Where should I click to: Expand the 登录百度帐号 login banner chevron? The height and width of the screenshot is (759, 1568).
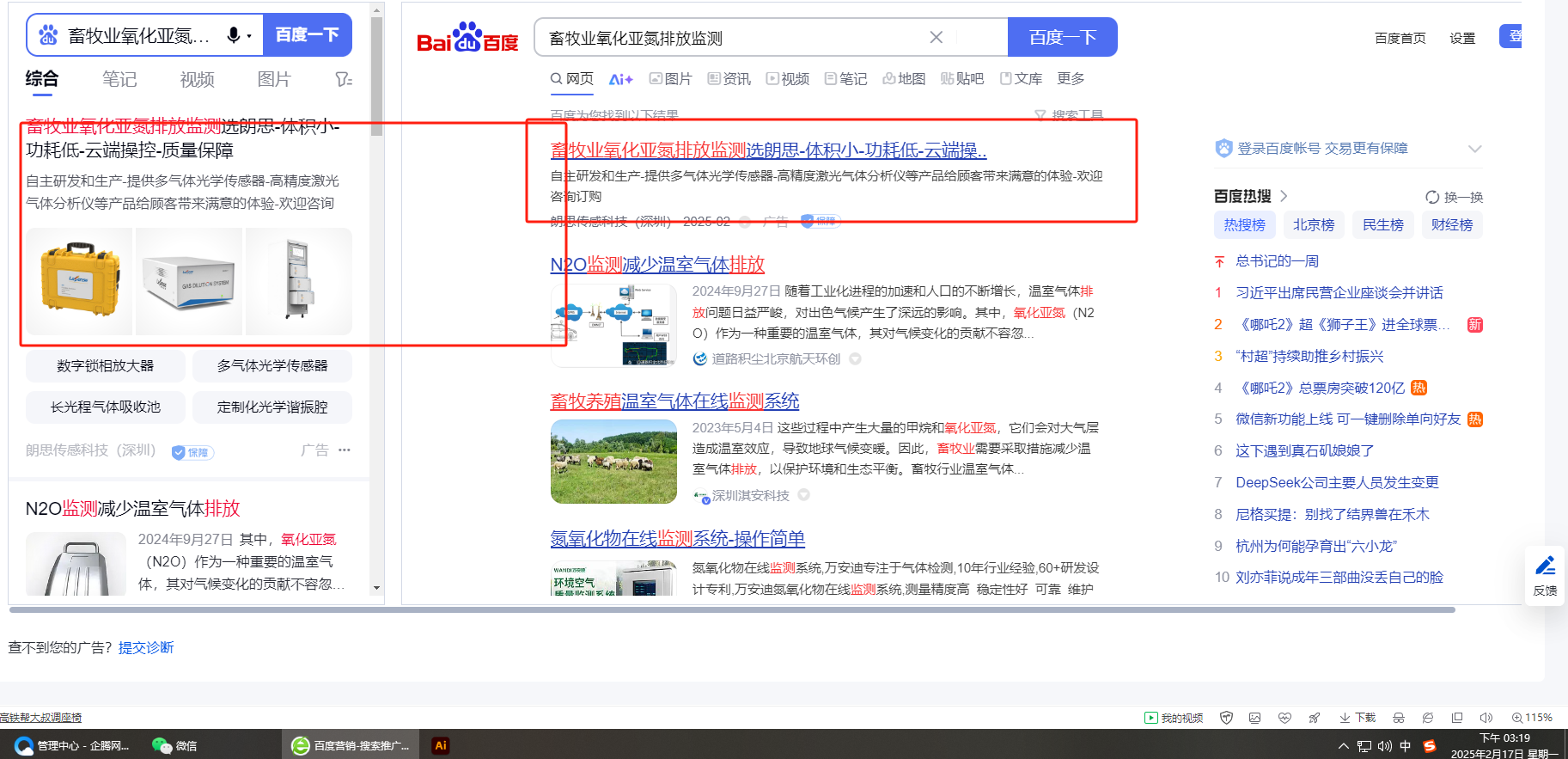tap(1474, 149)
